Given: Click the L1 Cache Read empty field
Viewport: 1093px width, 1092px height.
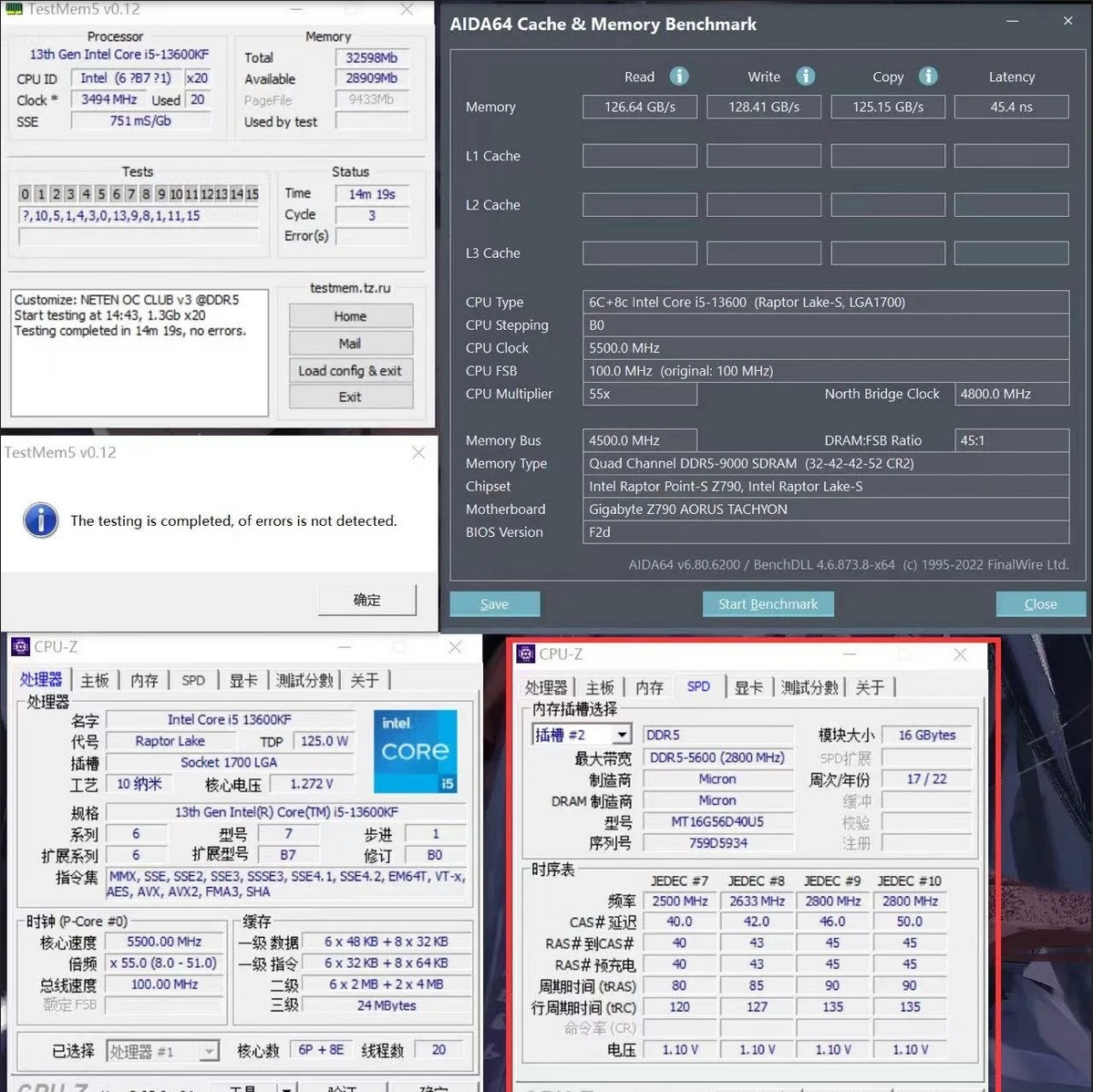Looking at the screenshot, I should [x=640, y=156].
